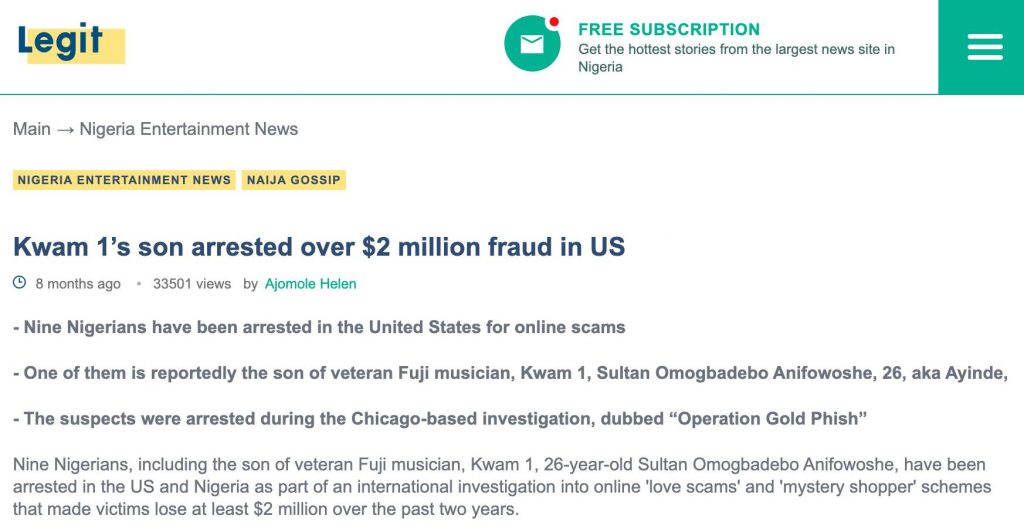Screen dimensions: 1024x529
Task: Click the Legit logo
Action: 71,43
